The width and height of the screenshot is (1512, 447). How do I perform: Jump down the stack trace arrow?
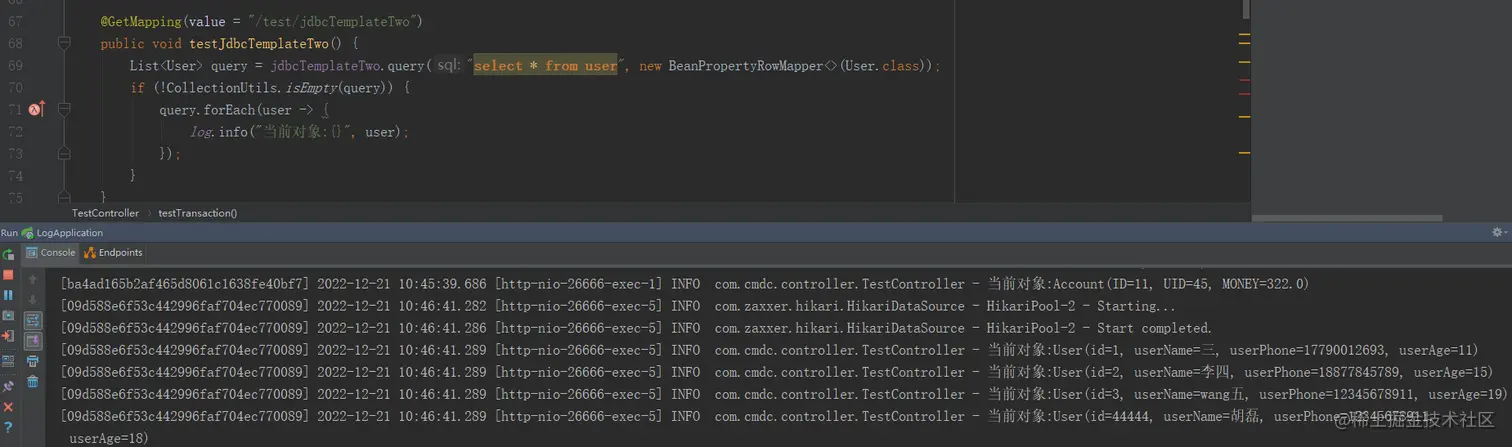coord(32,299)
